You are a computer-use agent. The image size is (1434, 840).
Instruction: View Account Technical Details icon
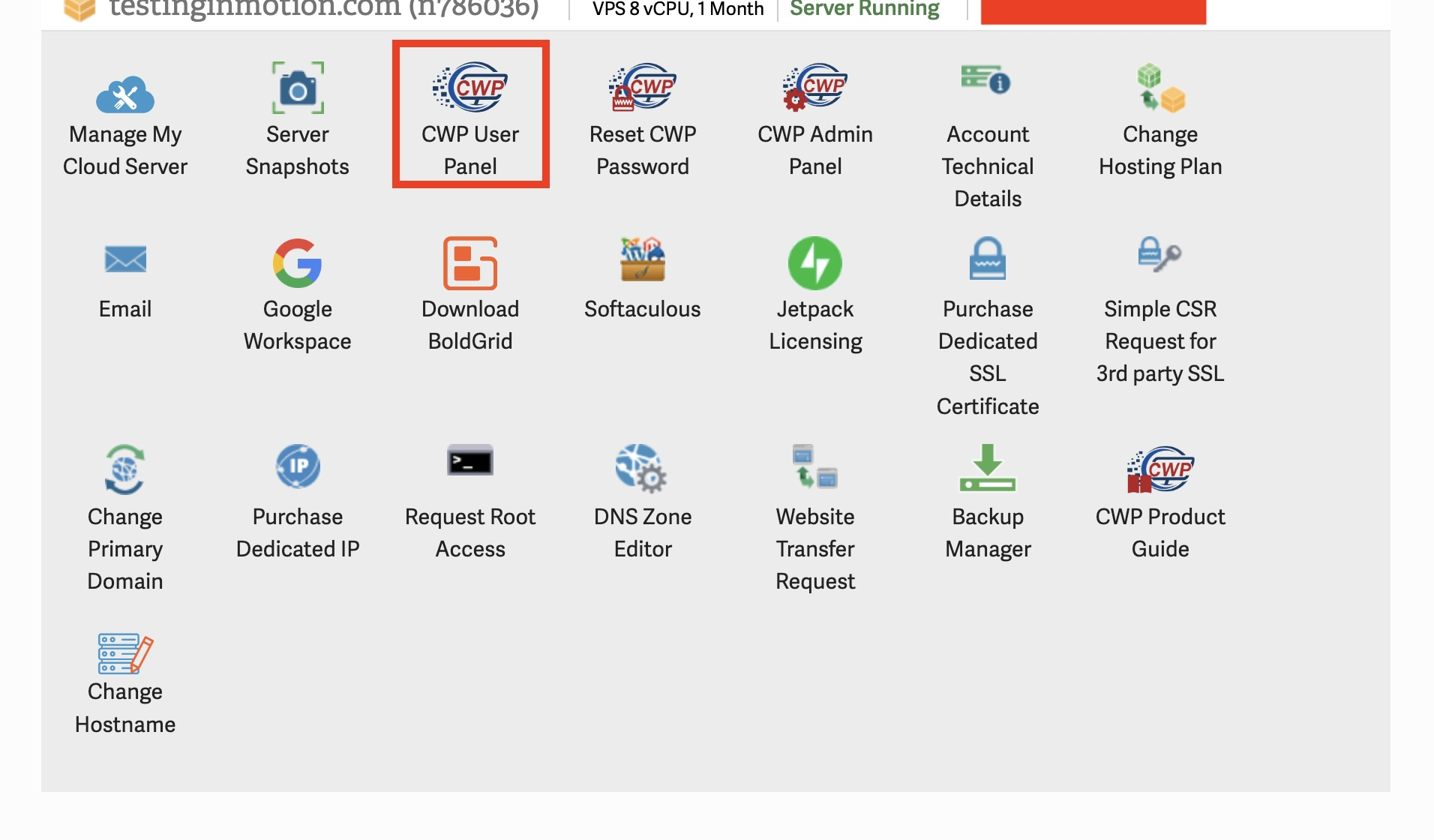986,79
